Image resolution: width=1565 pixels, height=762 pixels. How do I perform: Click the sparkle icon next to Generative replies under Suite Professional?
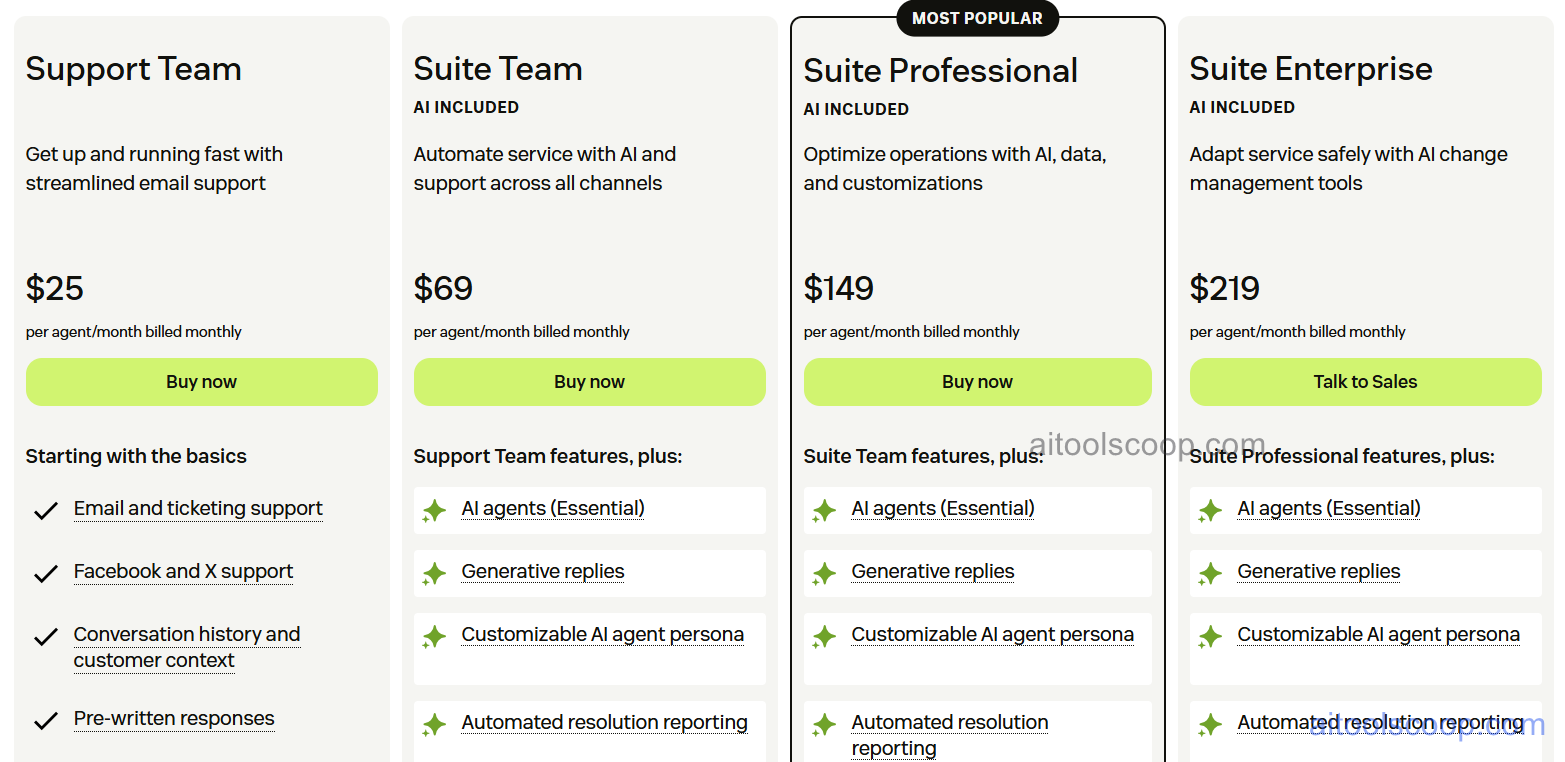(824, 573)
